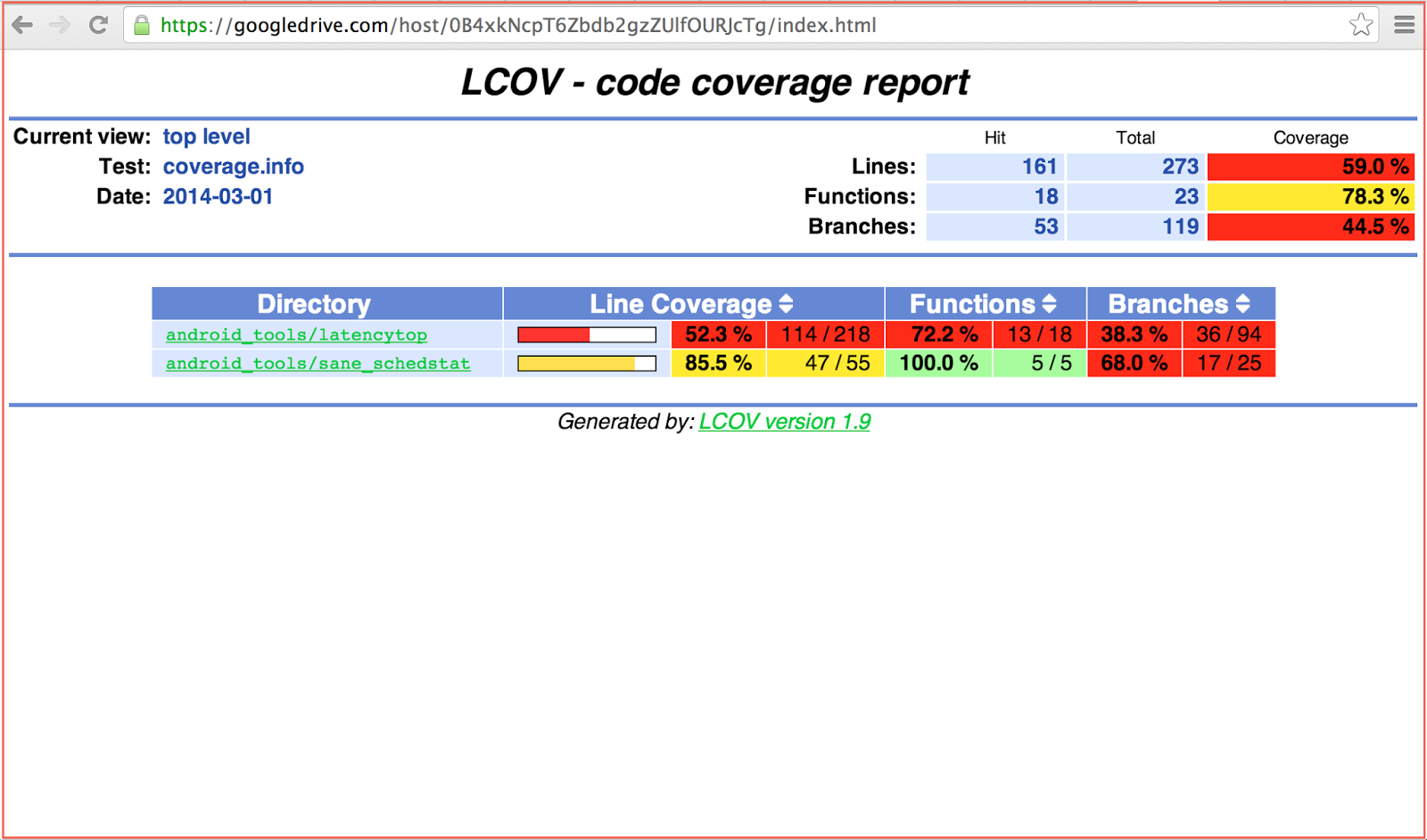
Task: Click the bookmark star icon
Action: tap(1361, 25)
